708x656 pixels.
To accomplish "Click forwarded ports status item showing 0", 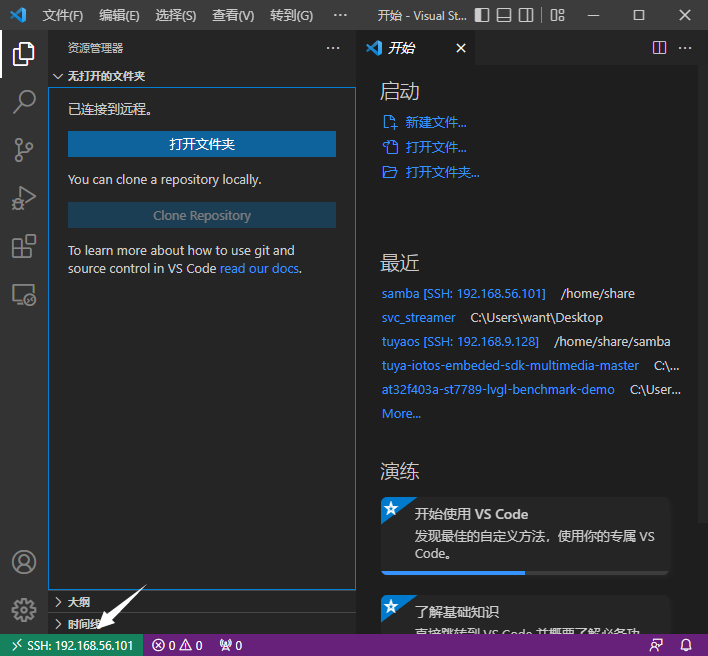I will (x=231, y=645).
